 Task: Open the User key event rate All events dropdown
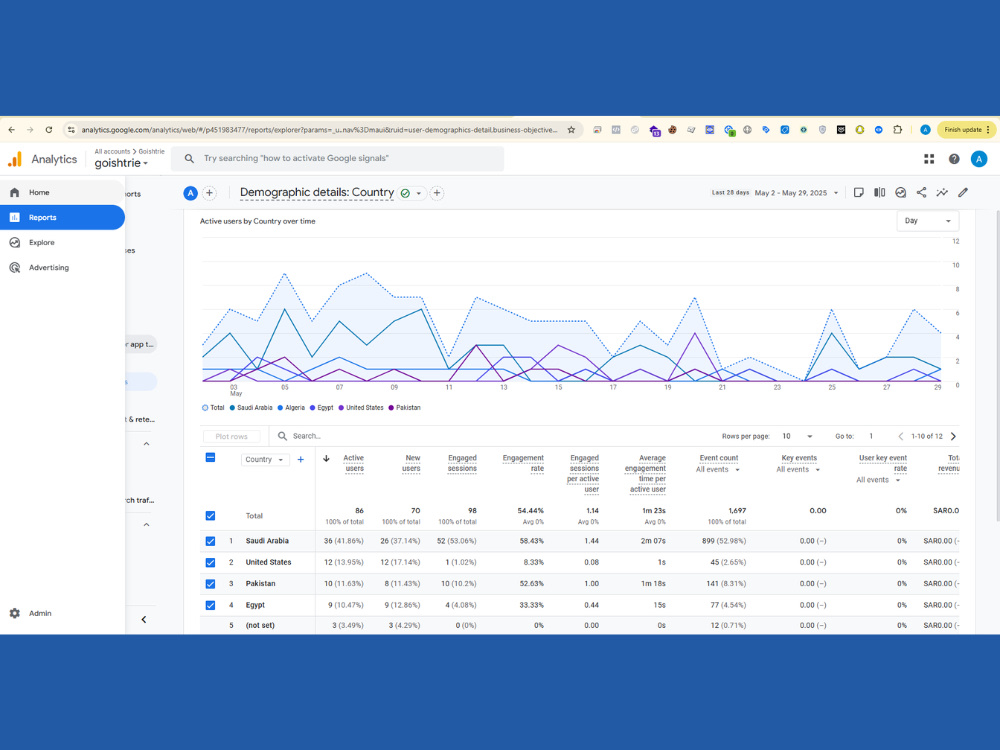click(878, 480)
